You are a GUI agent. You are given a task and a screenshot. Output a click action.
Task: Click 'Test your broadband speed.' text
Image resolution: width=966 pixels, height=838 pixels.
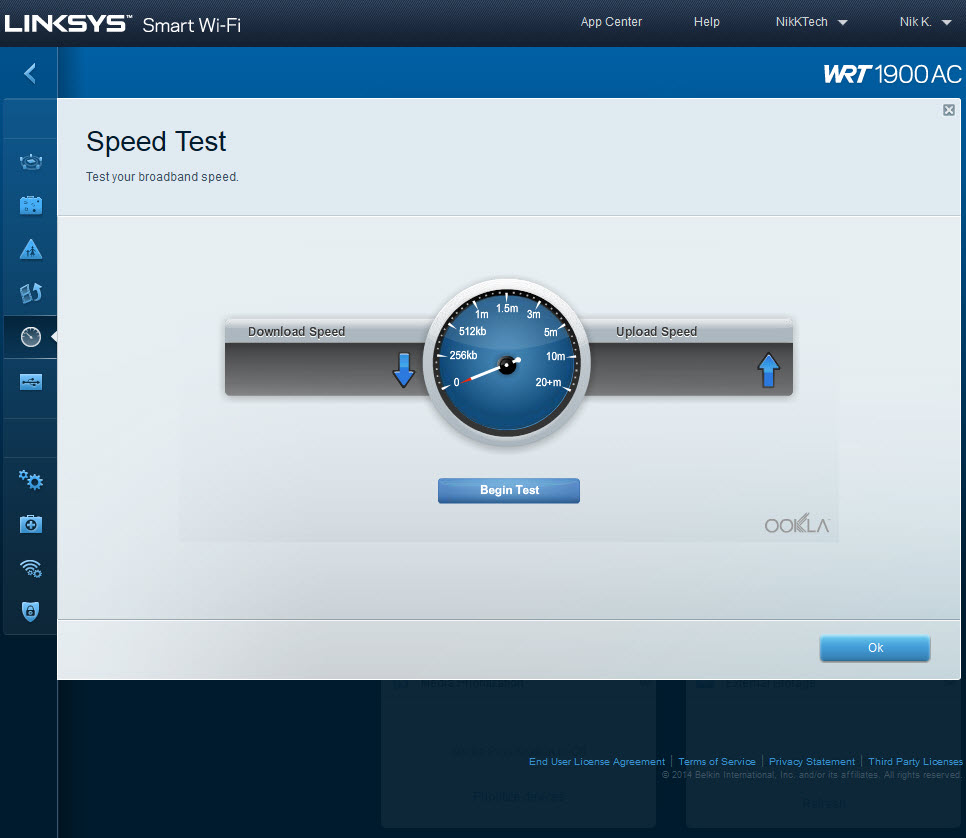coord(162,177)
